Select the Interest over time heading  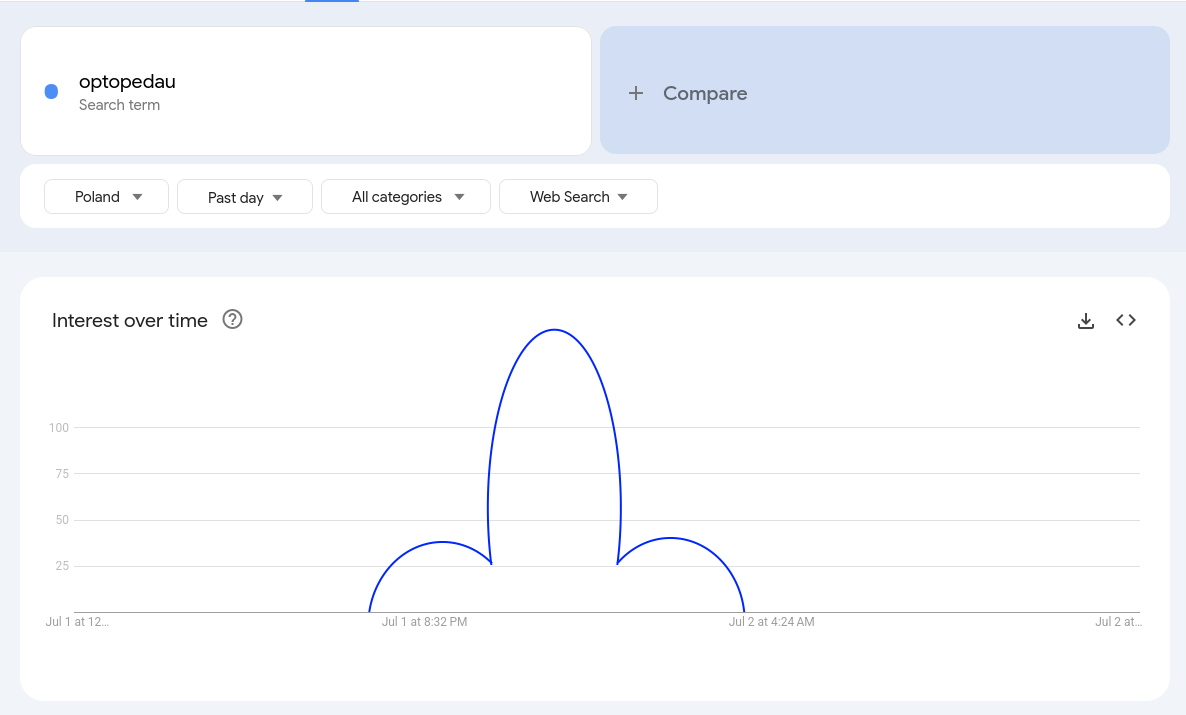point(130,321)
